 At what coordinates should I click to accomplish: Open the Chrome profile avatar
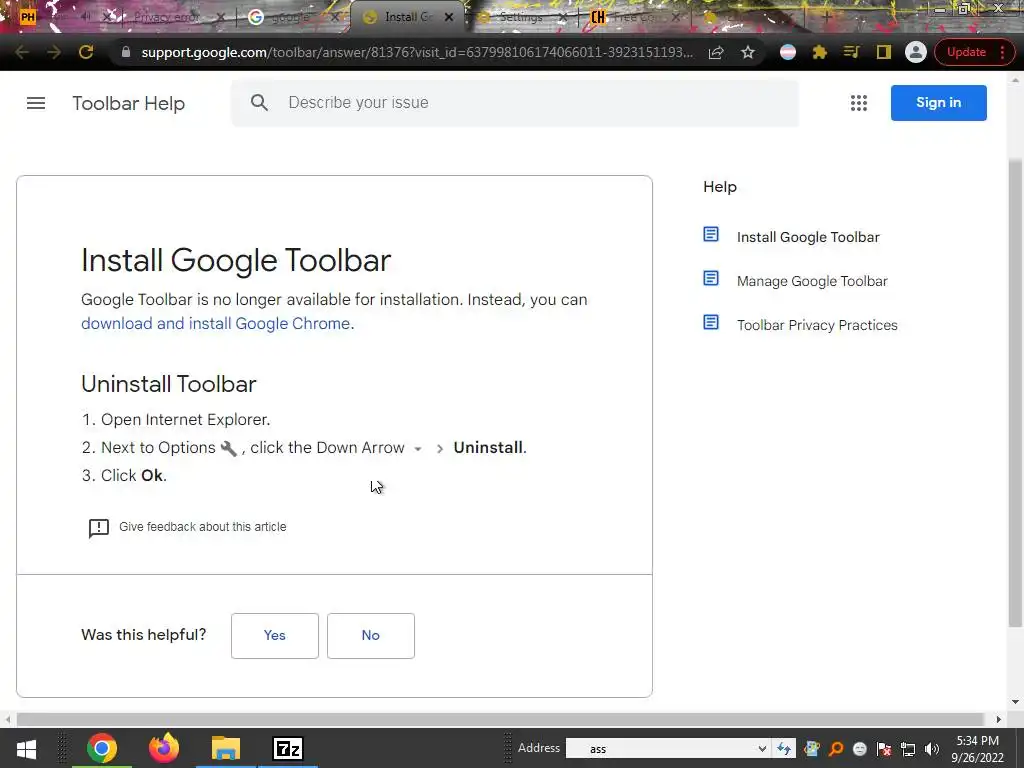pos(916,52)
